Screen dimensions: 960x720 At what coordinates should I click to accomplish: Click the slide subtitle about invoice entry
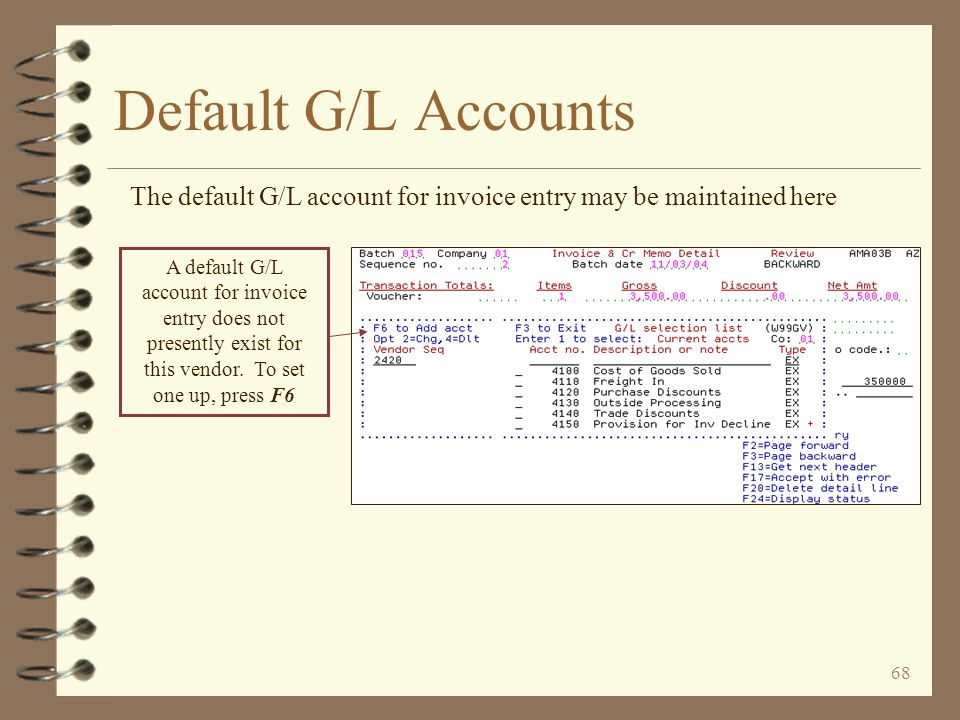pyautogui.click(x=483, y=197)
